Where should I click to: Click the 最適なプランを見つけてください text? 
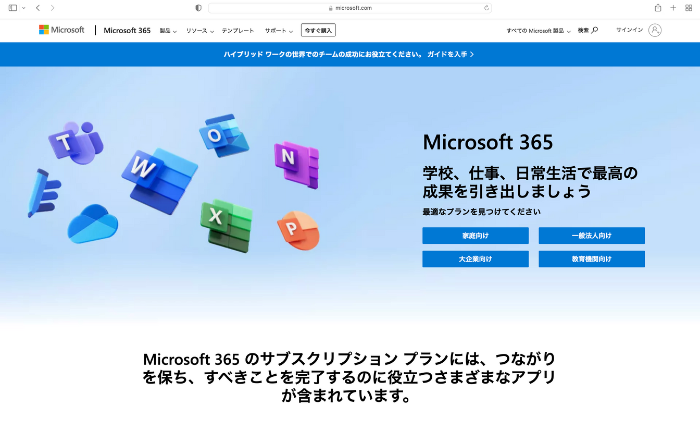[x=481, y=212]
